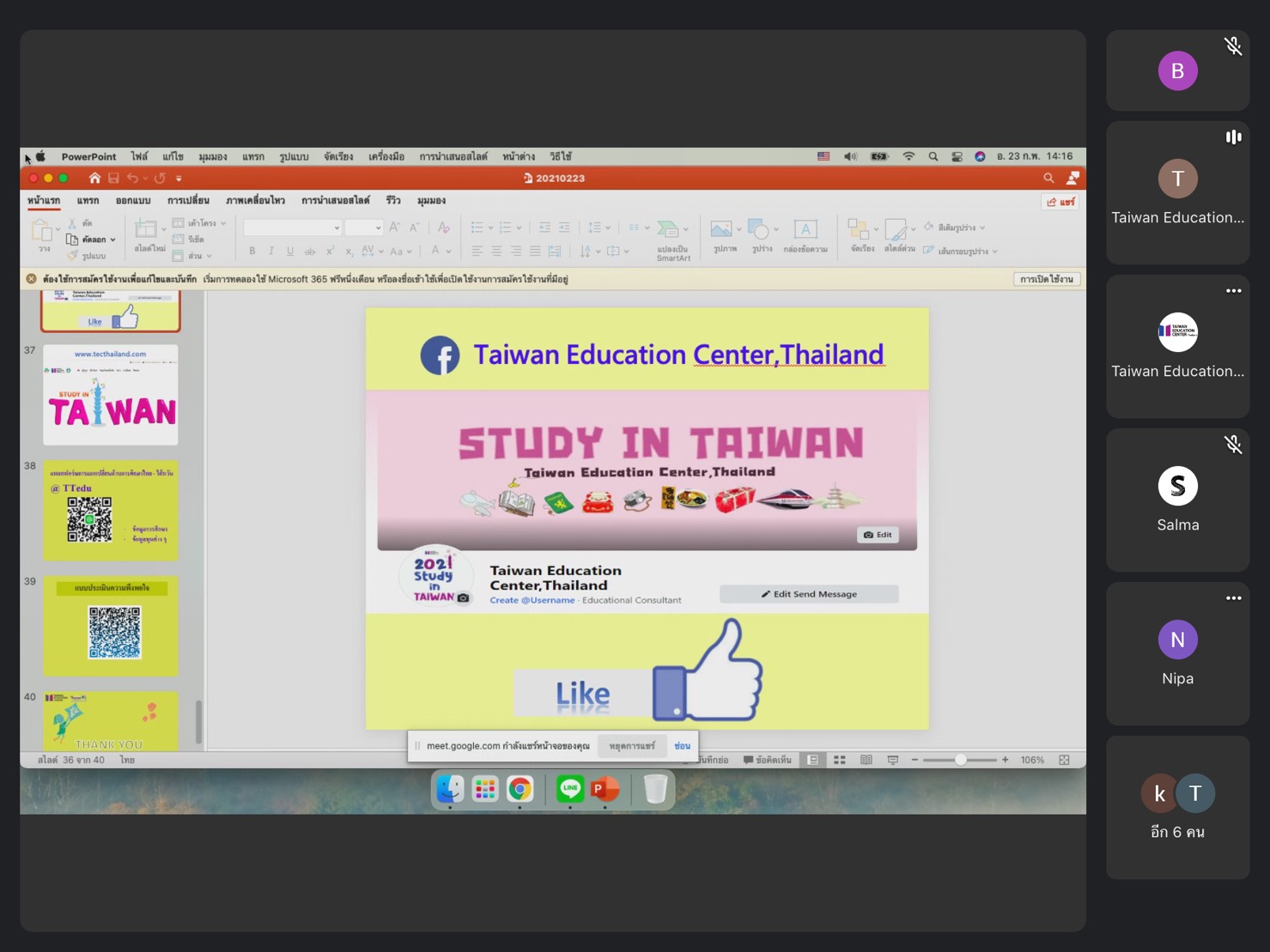The height and width of the screenshot is (952, 1270).
Task: Click the Share button (แชร์)
Action: tap(1060, 202)
